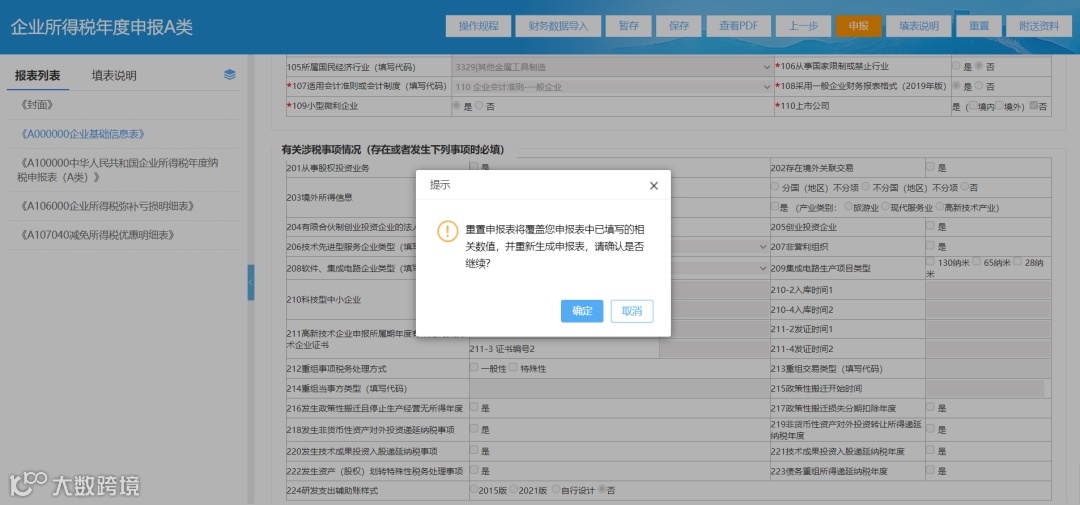The height and width of the screenshot is (505, 1080).
Task: Click the 重置 toolbar button
Action: (979, 25)
